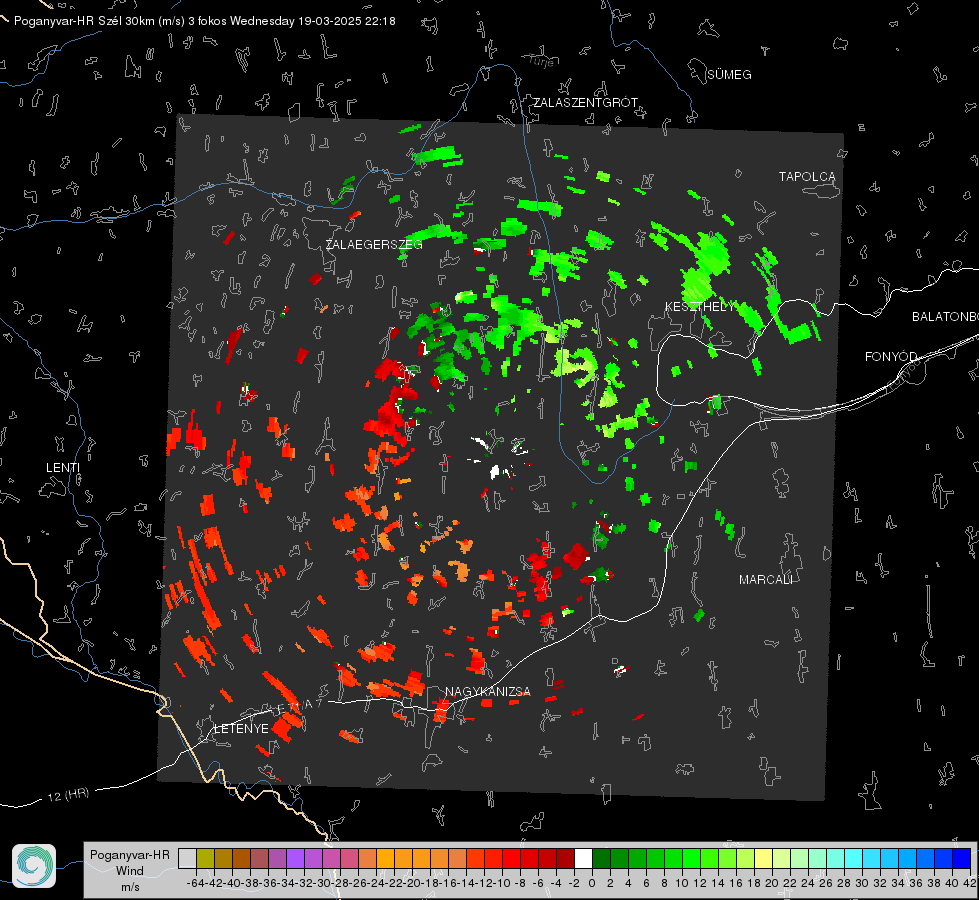
Task: Select the MARCALI town label
Action: 766,580
